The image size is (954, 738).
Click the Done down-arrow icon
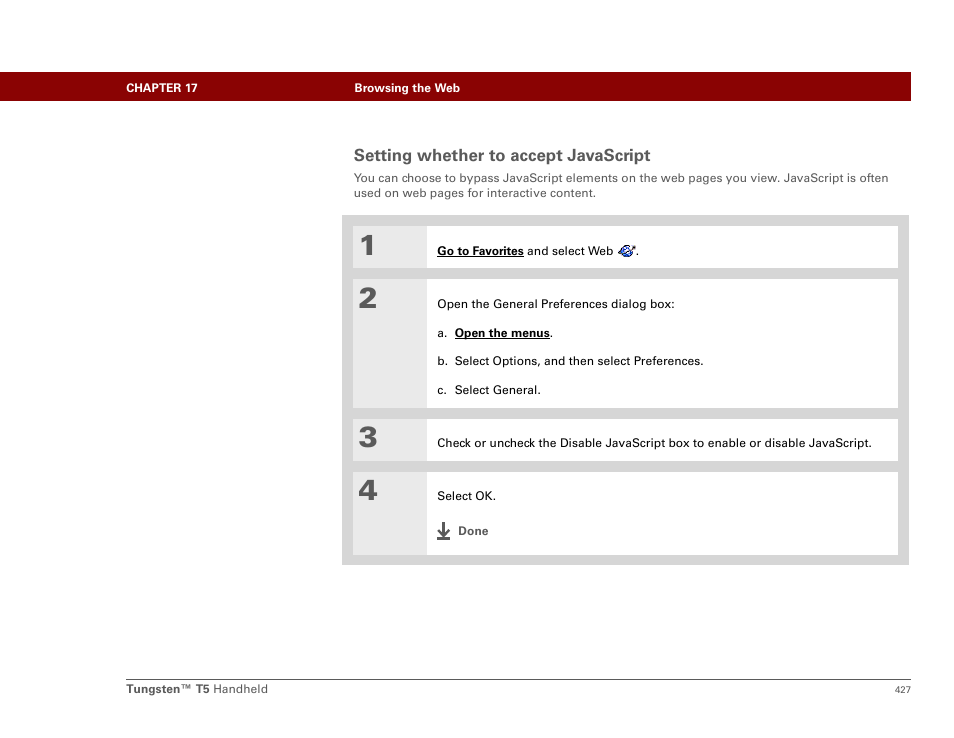[x=444, y=531]
